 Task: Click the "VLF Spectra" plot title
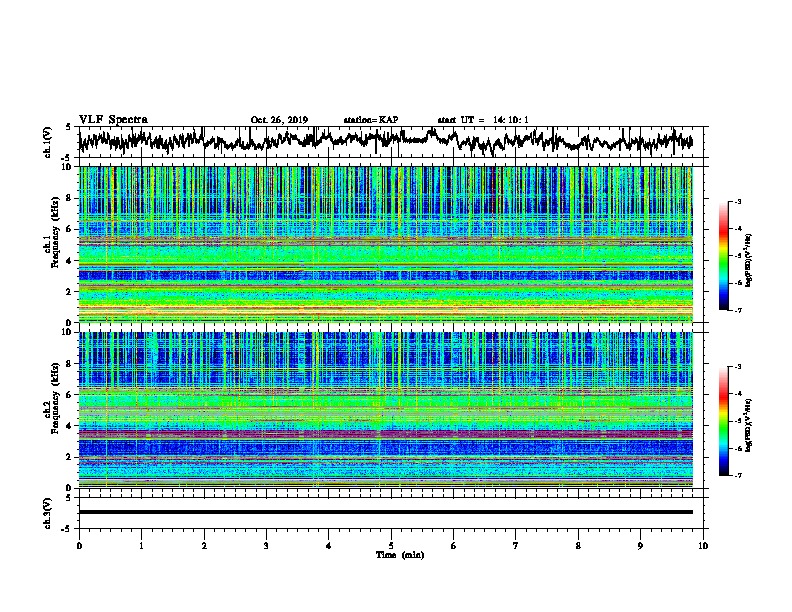click(113, 120)
